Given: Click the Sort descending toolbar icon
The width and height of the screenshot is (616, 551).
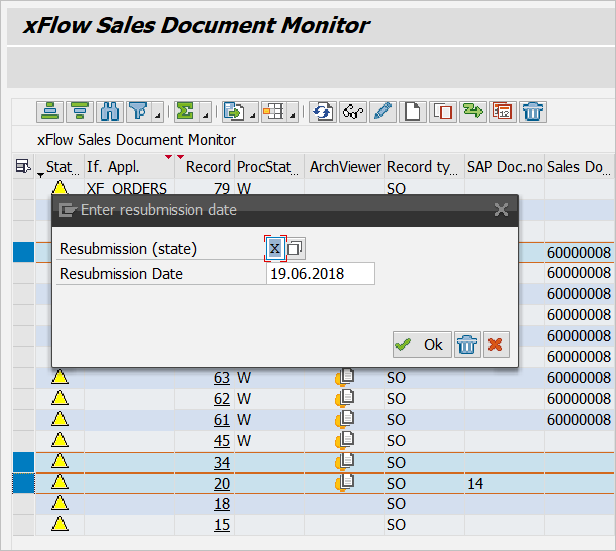Looking at the screenshot, I should (80, 112).
